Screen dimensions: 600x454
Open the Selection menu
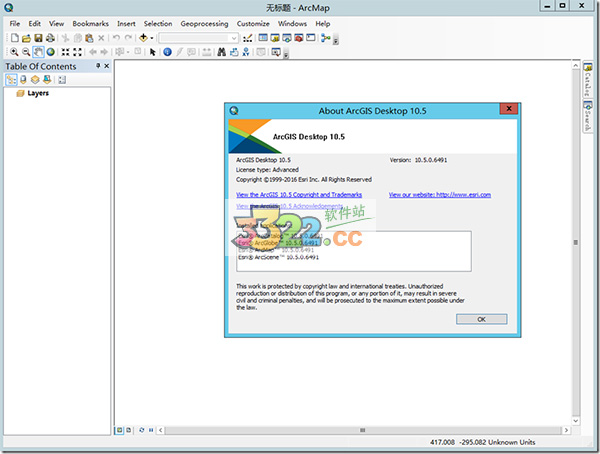[158, 24]
